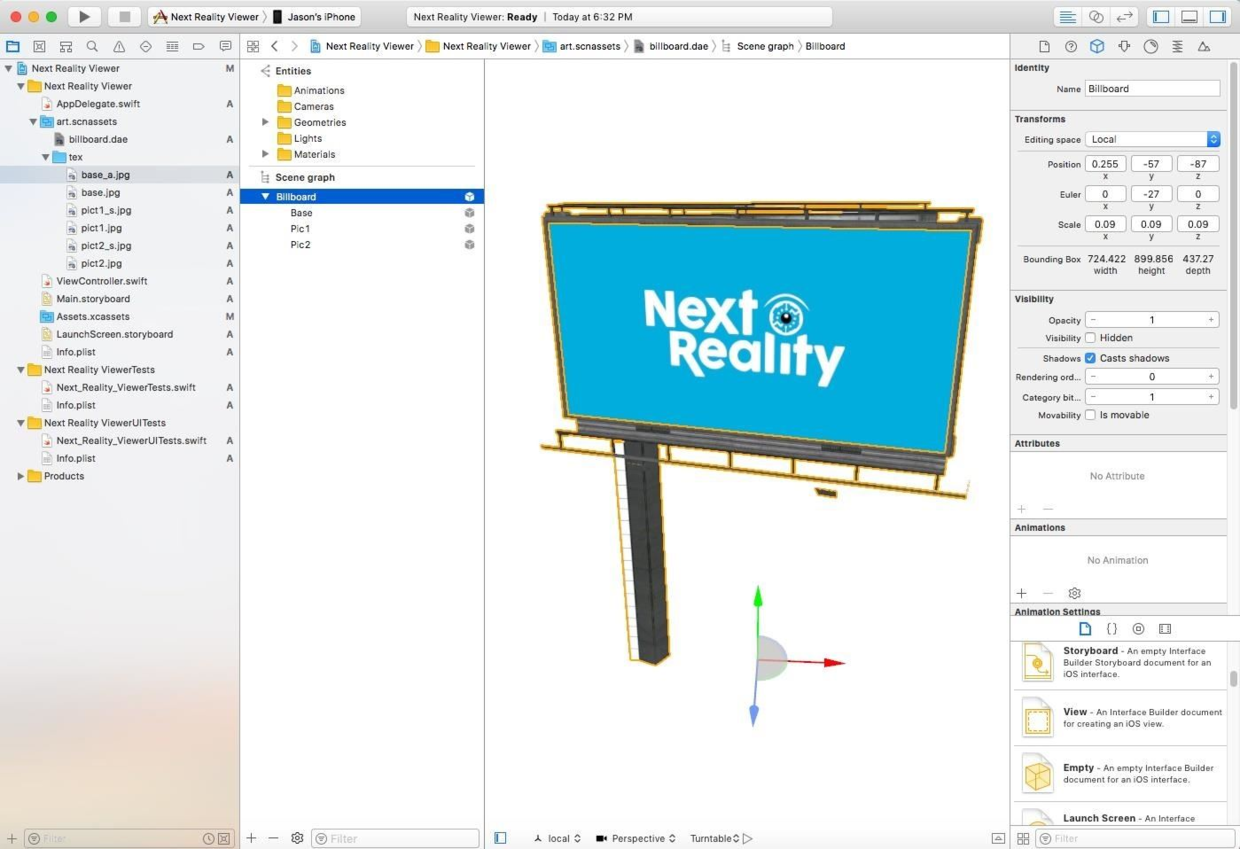Viewport: 1240px width, 849px height.
Task: Open the scene editor settings gear
Action: 297,838
